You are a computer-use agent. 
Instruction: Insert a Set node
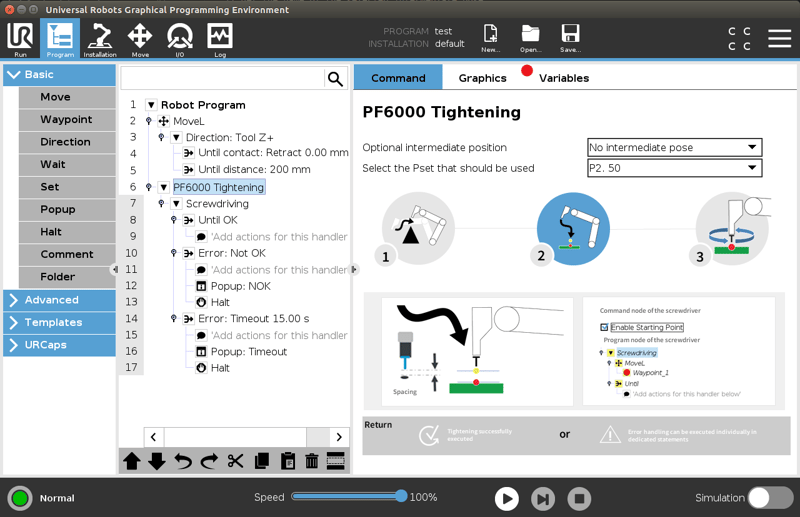67,187
